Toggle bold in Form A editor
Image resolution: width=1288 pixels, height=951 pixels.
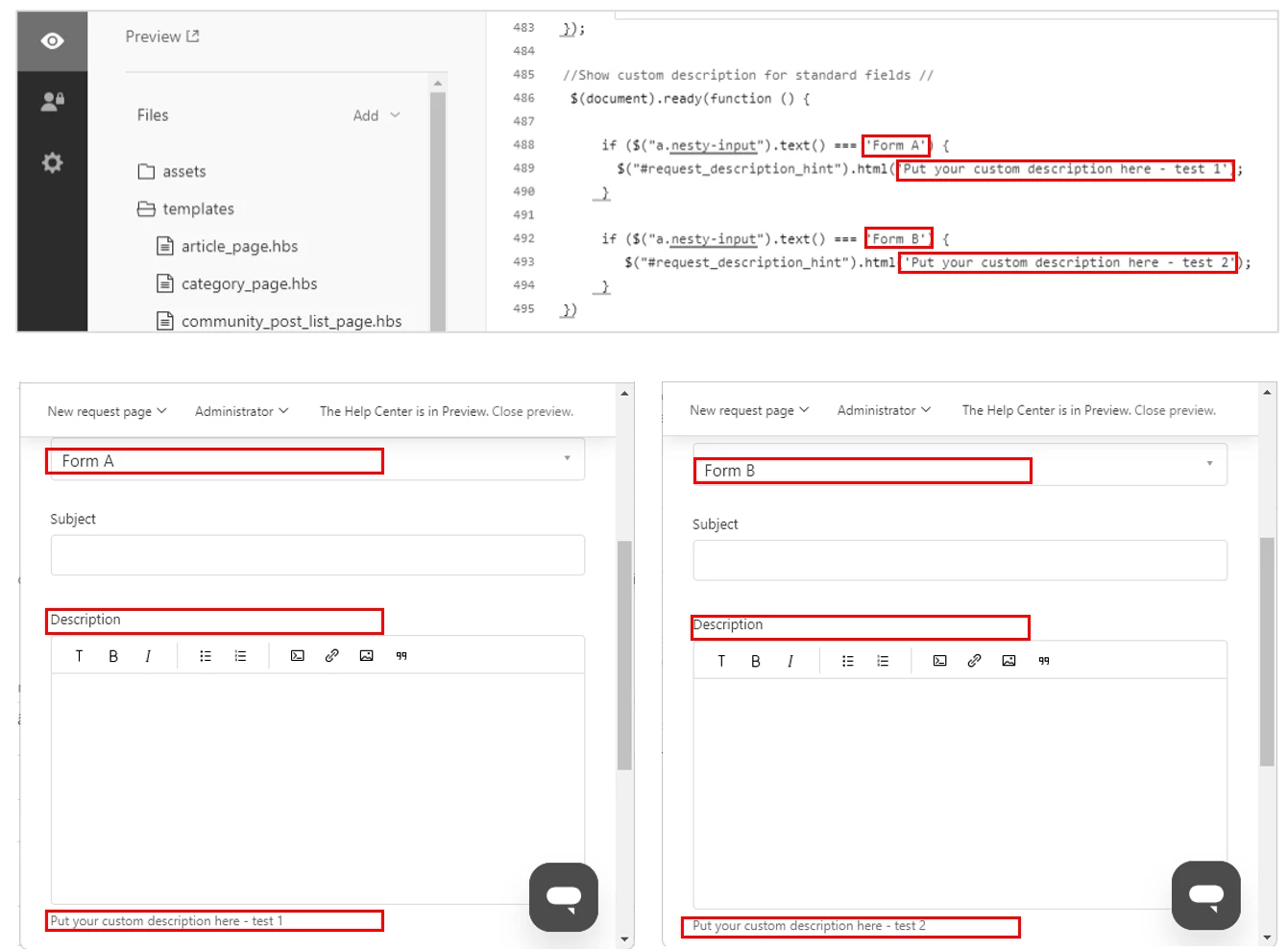113,656
